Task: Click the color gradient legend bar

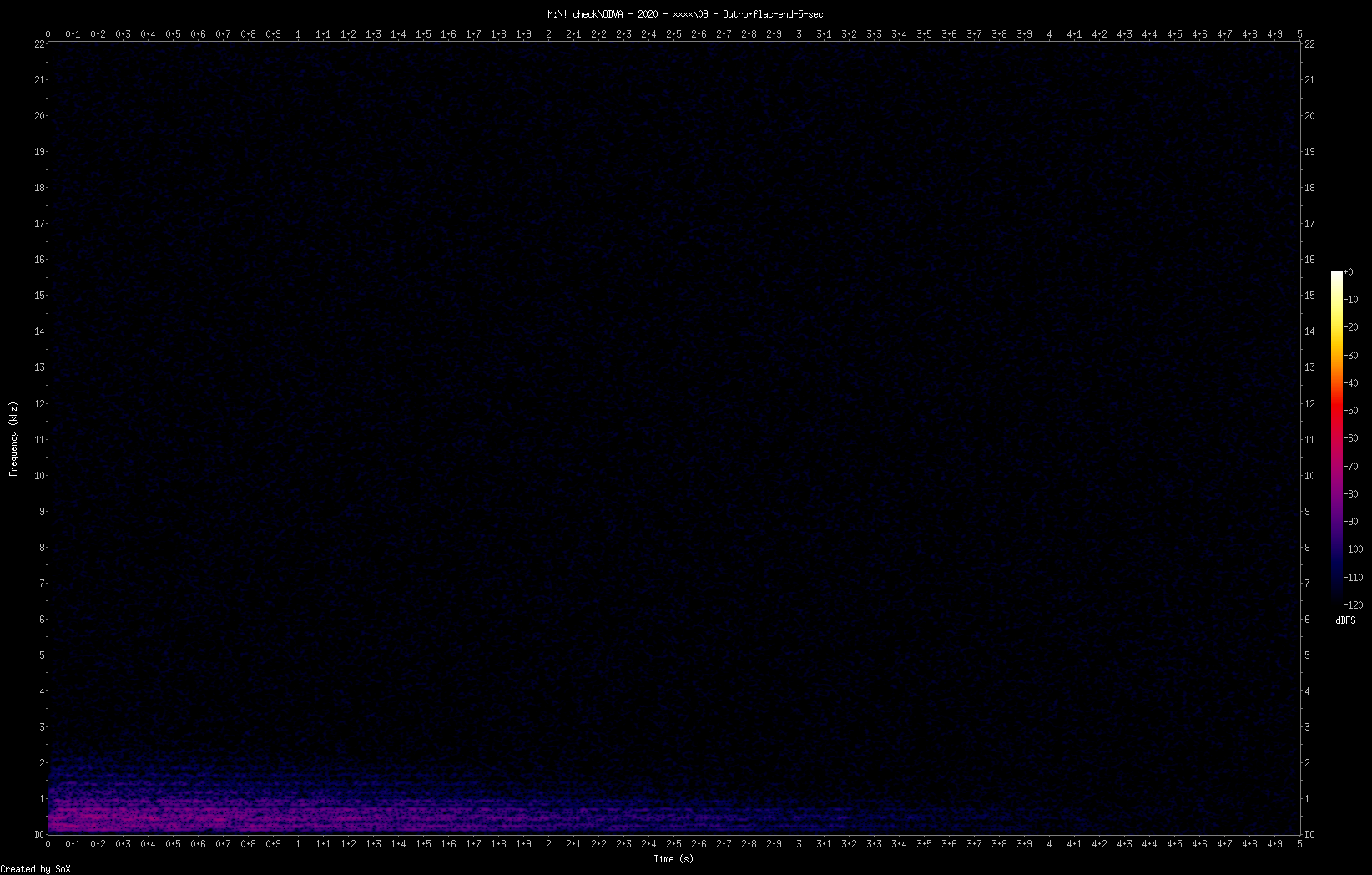Action: [x=1337, y=438]
